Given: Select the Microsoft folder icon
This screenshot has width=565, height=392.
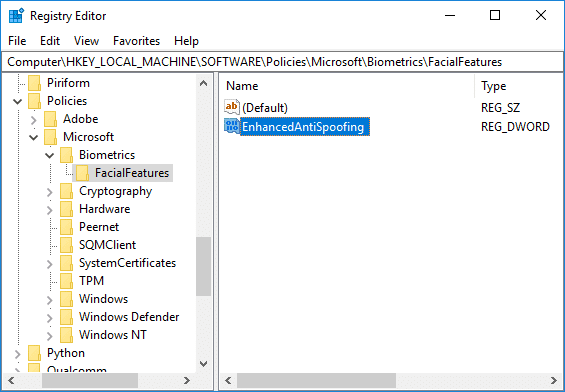Looking at the screenshot, I should 50,137.
